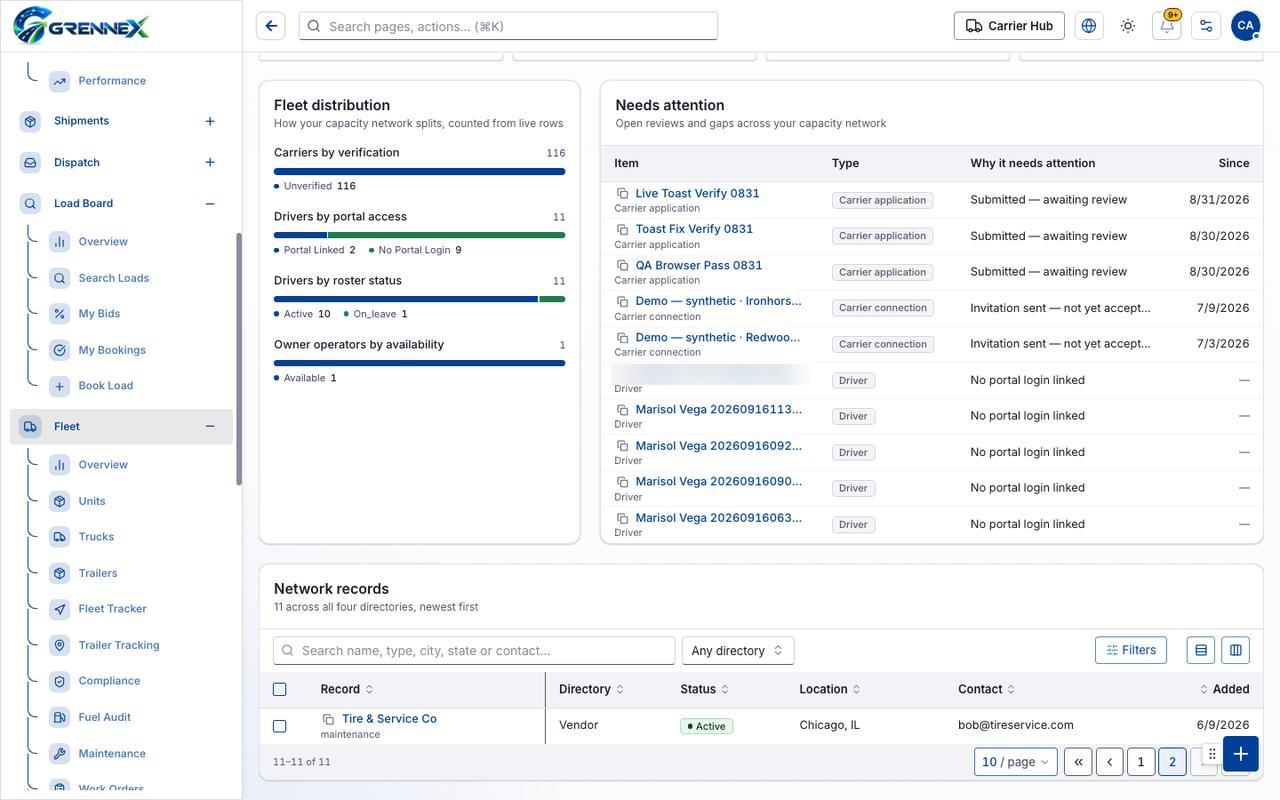The image size is (1280, 800).
Task: Click the Grennex logo
Action: point(81,26)
